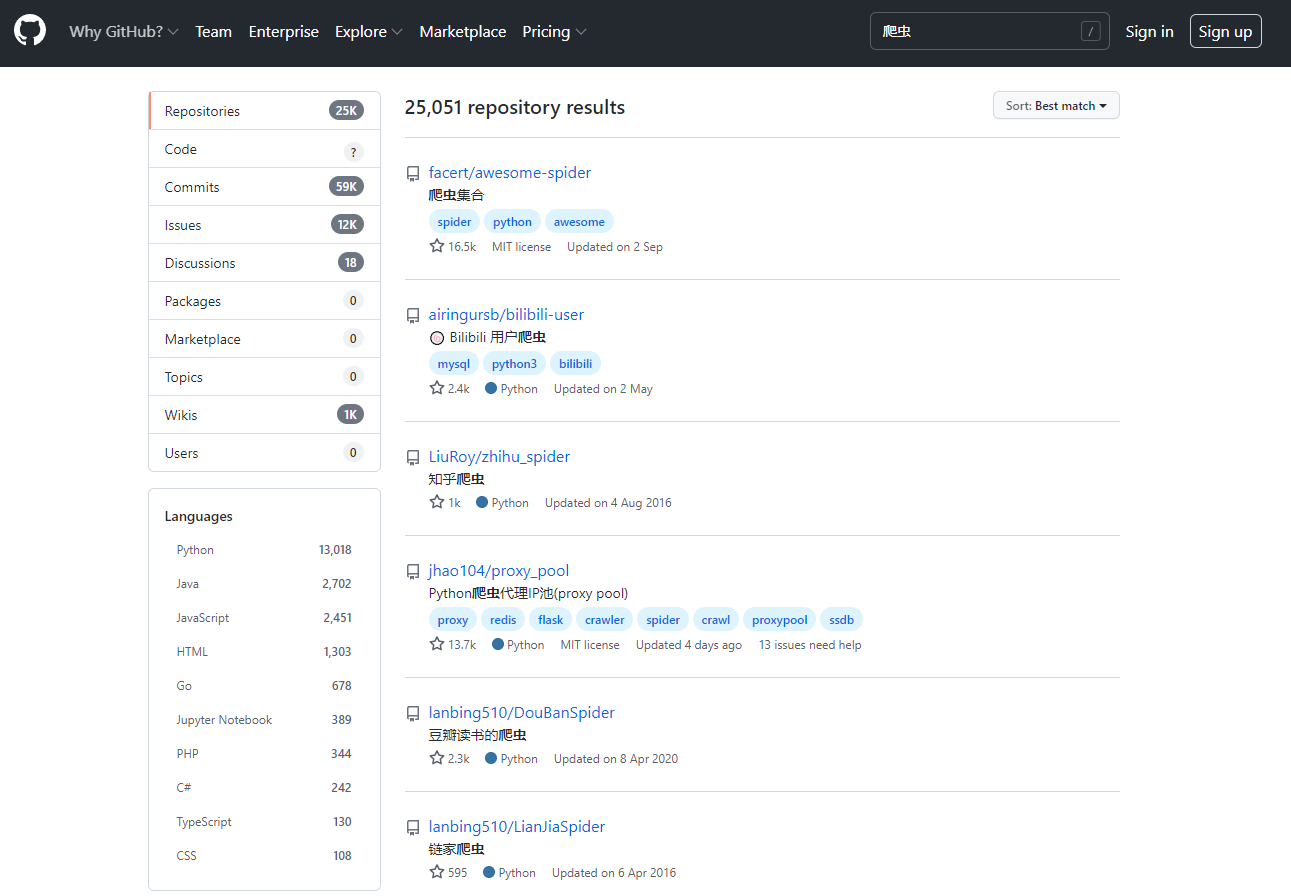Show Topics search results
Viewport: 1291px width, 896px height.
(x=264, y=377)
